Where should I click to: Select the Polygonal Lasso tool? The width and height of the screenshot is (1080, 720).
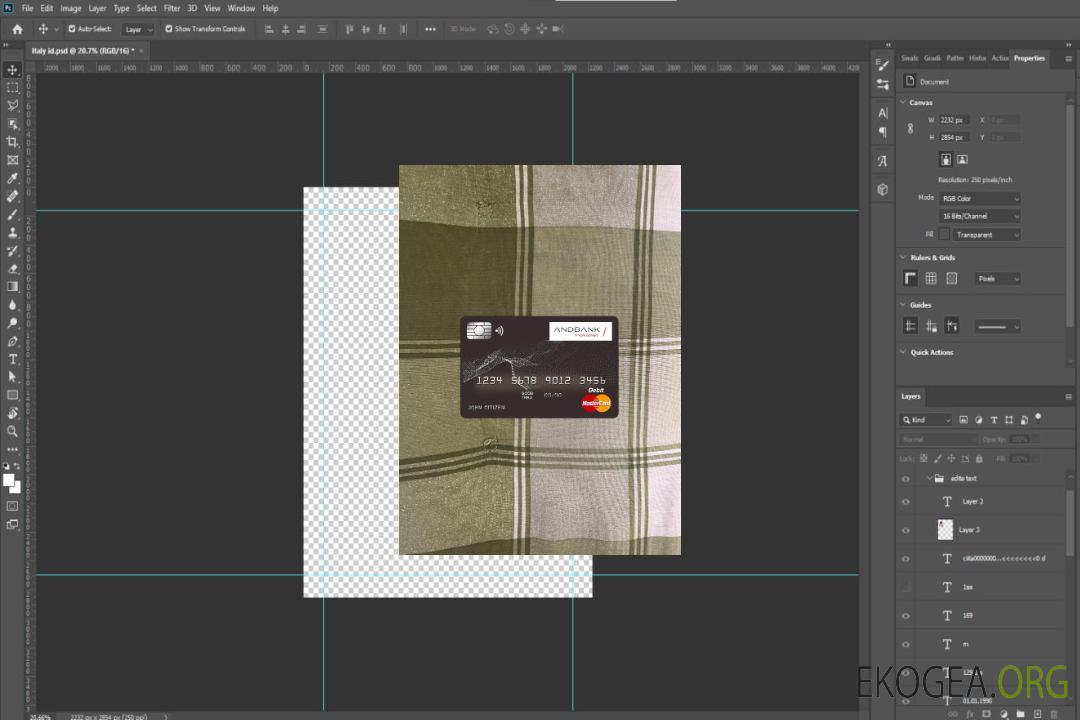tap(12, 105)
